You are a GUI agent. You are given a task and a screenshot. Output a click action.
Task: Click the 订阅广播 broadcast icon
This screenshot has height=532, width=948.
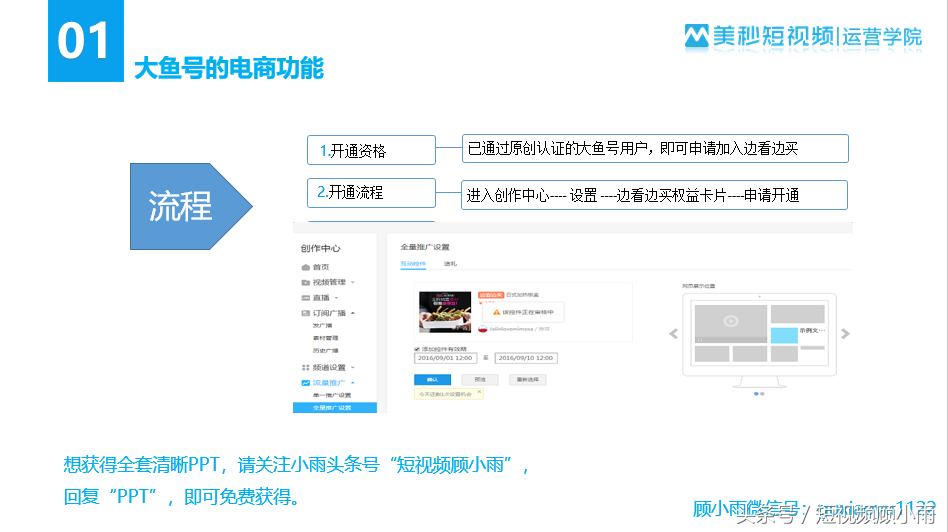305,313
